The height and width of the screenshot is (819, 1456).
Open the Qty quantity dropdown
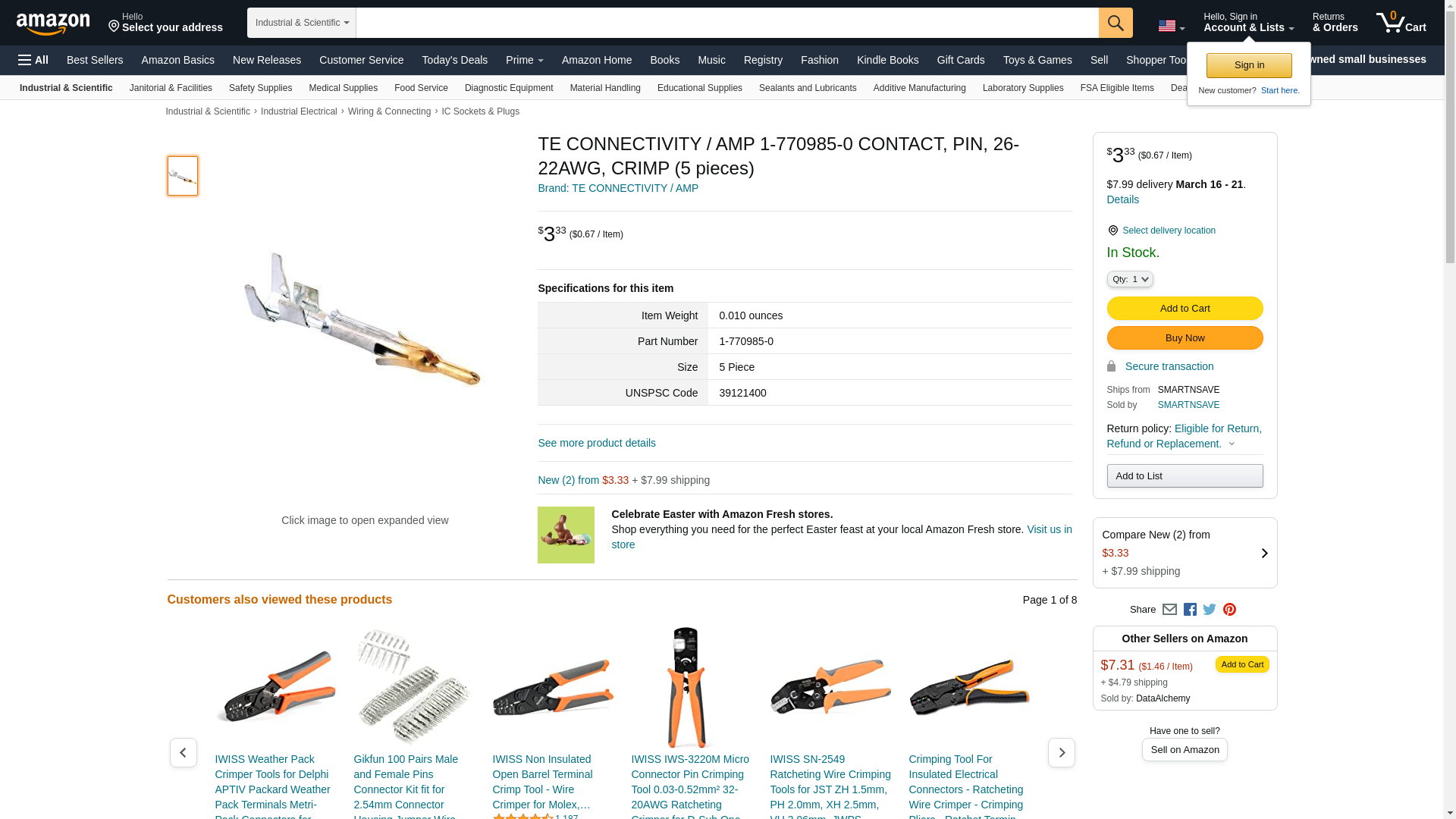[1129, 279]
